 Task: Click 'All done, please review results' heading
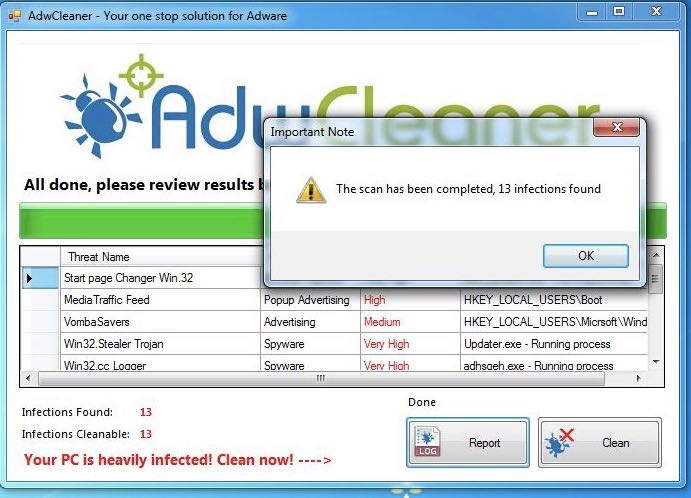click(143, 185)
